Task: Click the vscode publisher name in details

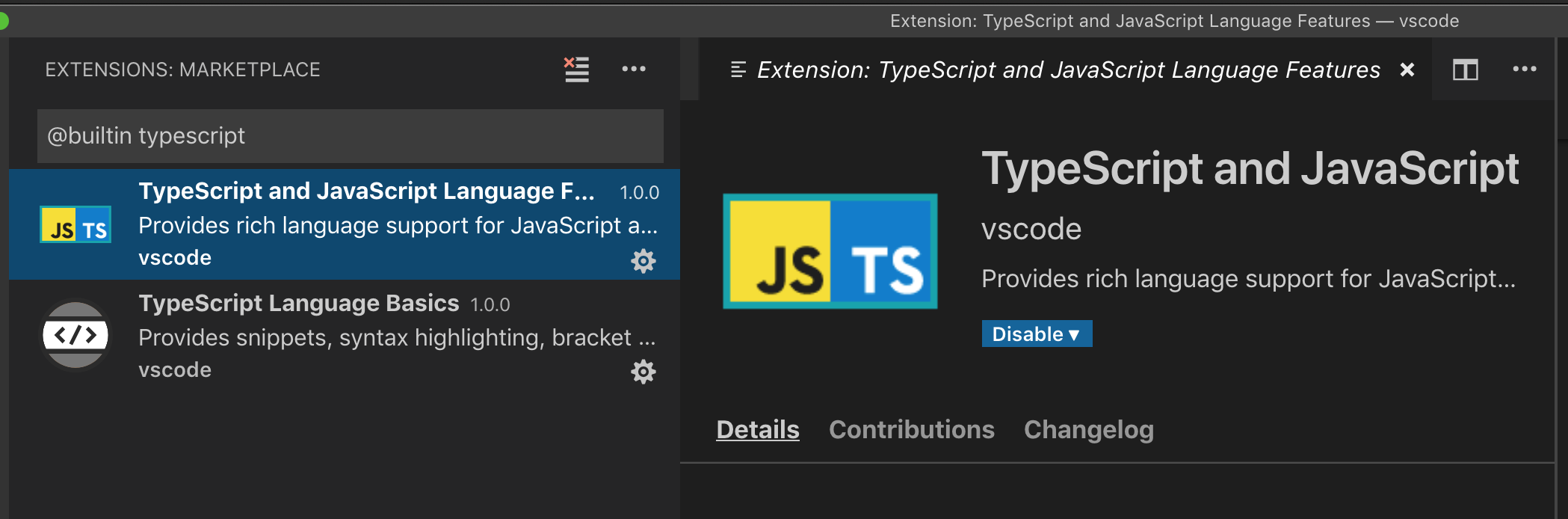Action: [1031, 230]
